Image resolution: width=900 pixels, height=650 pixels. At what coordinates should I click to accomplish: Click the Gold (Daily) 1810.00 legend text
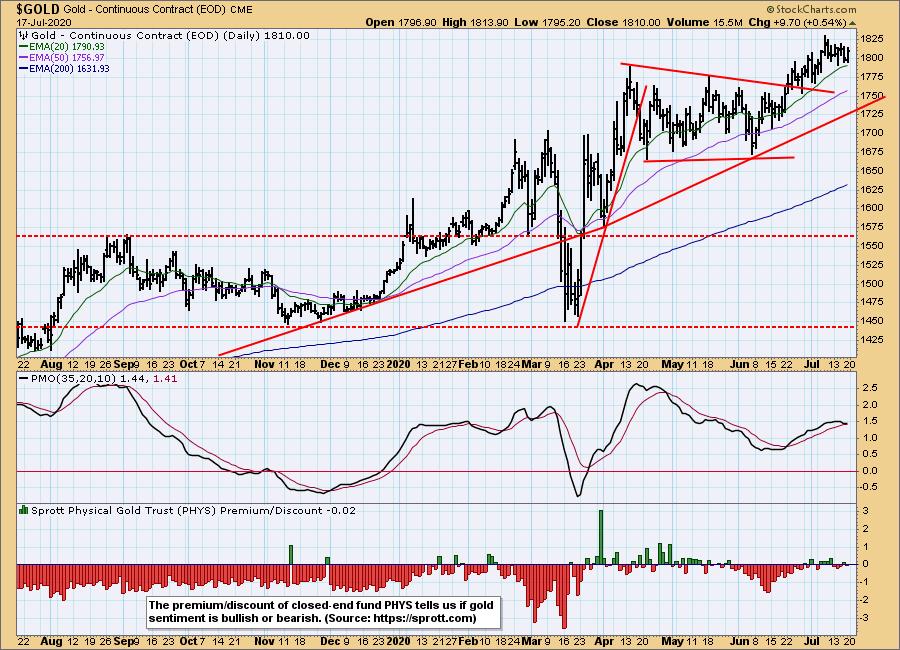pyautogui.click(x=170, y=36)
